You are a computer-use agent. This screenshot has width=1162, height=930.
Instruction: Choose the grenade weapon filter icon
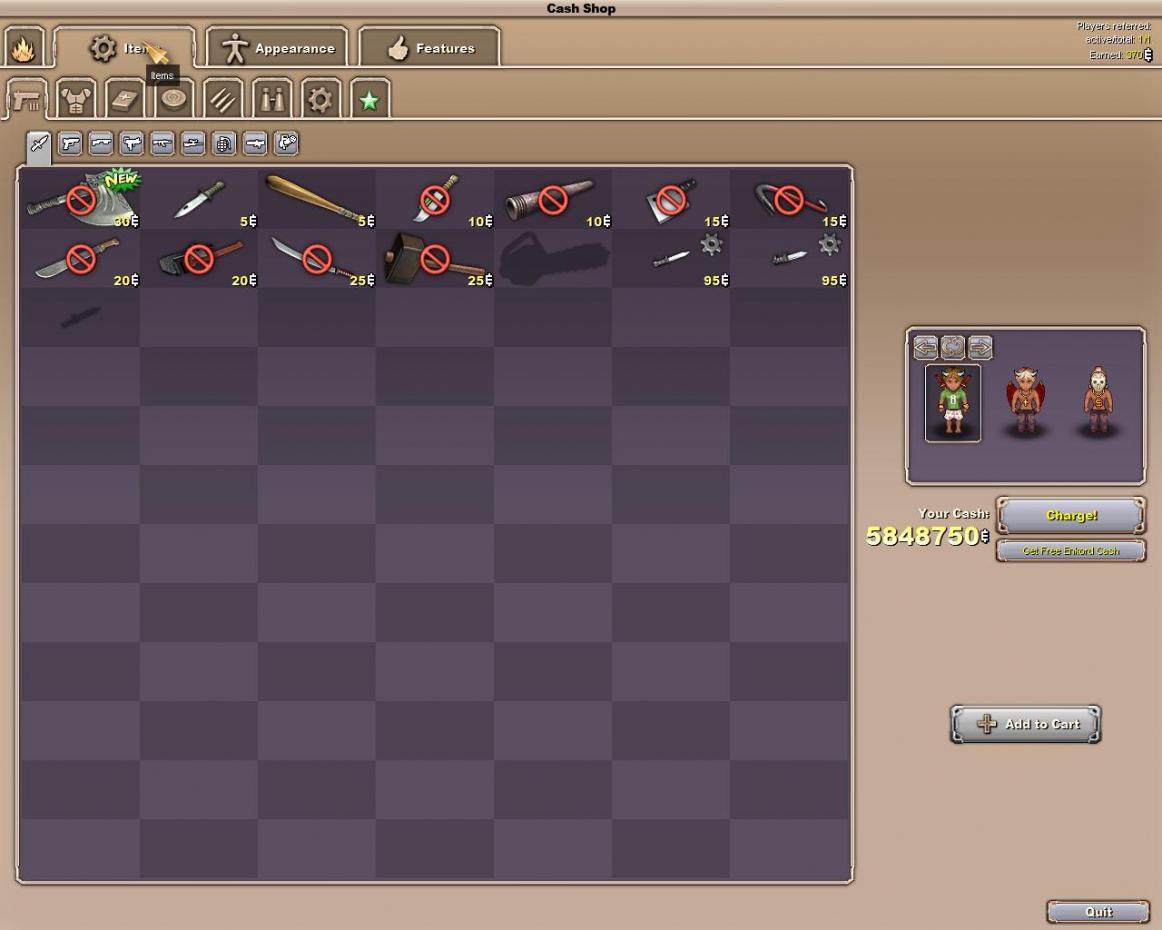pyautogui.click(x=224, y=144)
